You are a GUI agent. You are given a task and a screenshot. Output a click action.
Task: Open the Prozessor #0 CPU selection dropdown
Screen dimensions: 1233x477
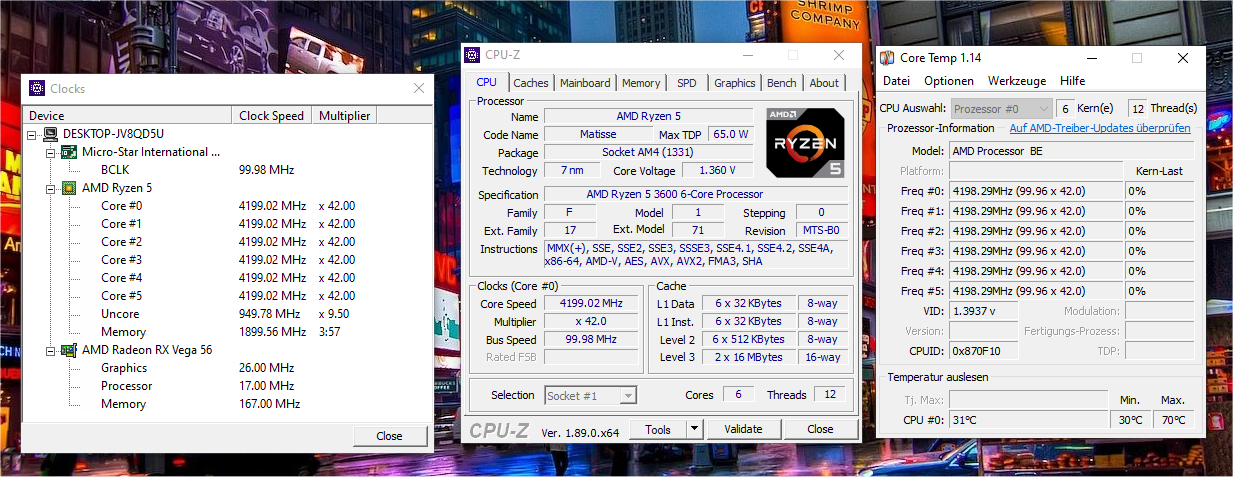[x=1044, y=108]
